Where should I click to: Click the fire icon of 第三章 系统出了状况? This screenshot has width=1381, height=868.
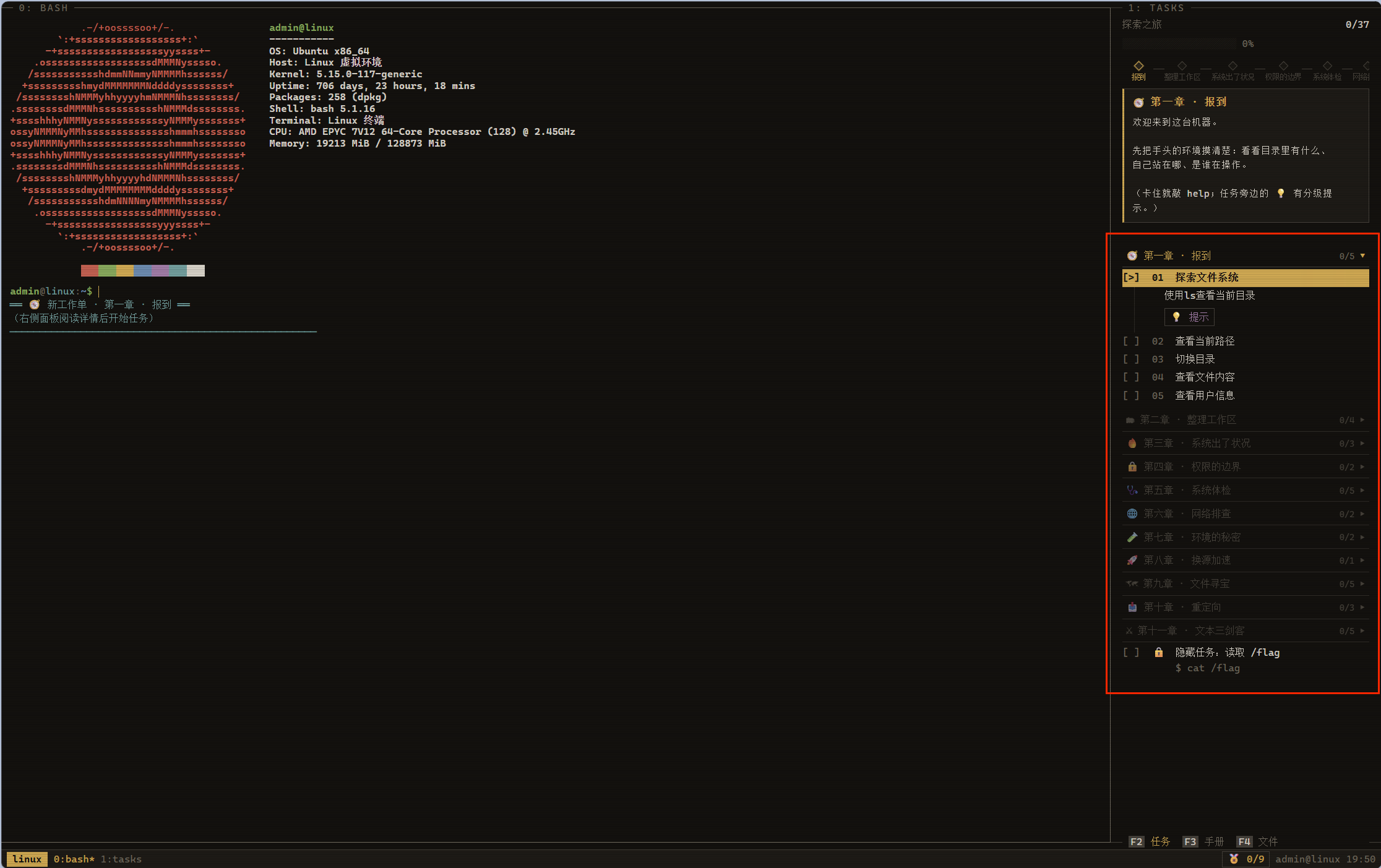click(1132, 443)
